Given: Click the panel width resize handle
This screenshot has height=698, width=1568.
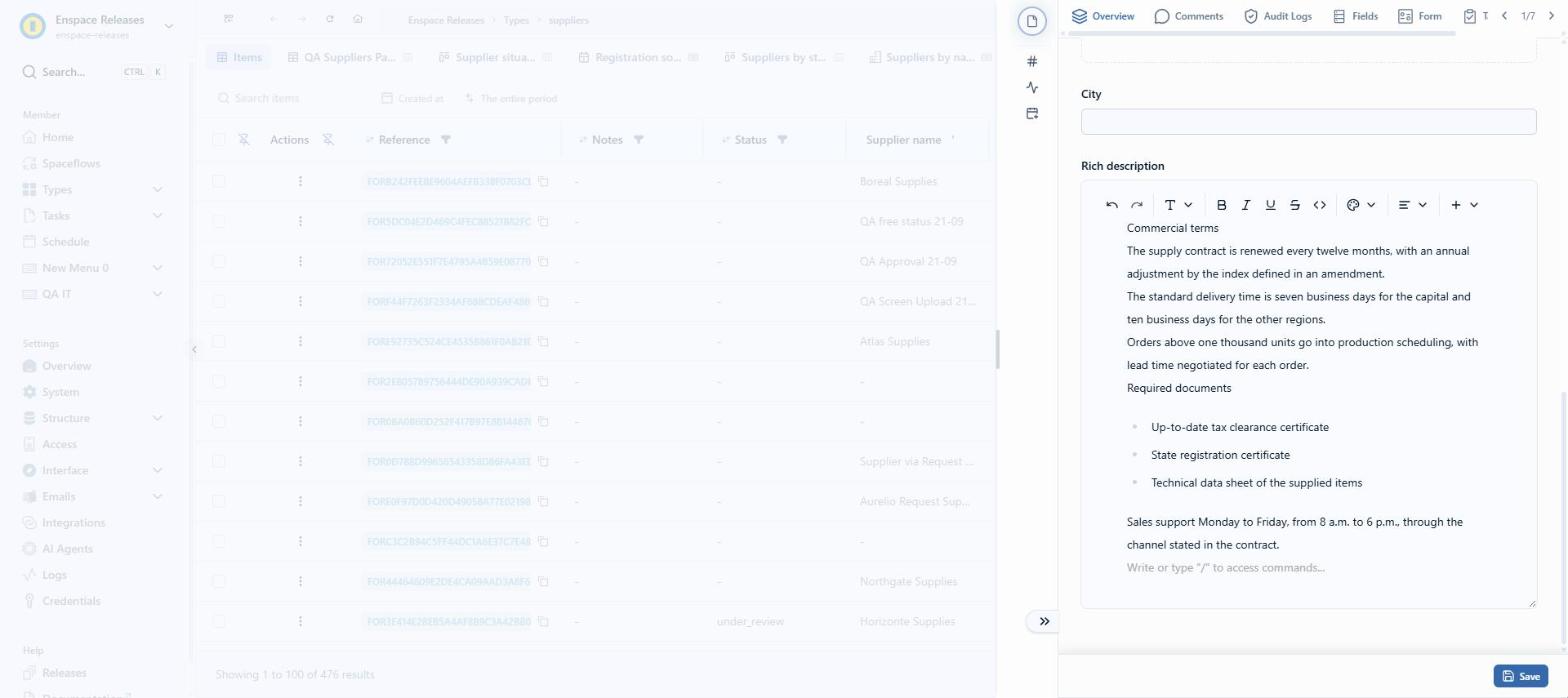Looking at the screenshot, I should [997, 349].
